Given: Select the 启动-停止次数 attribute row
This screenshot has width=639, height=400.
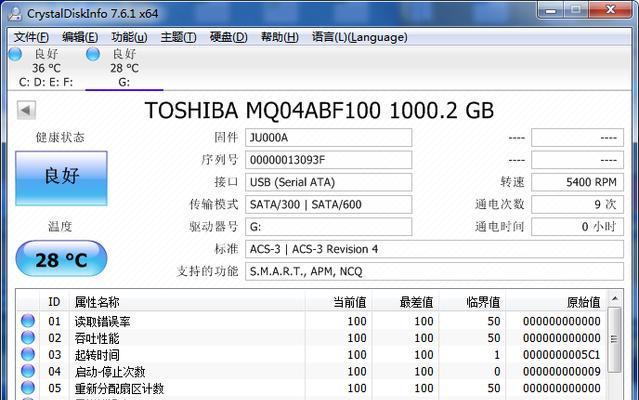Looking at the screenshot, I should coord(311,371).
